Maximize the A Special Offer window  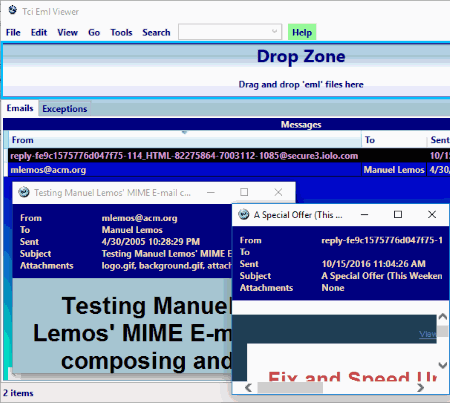[398, 214]
